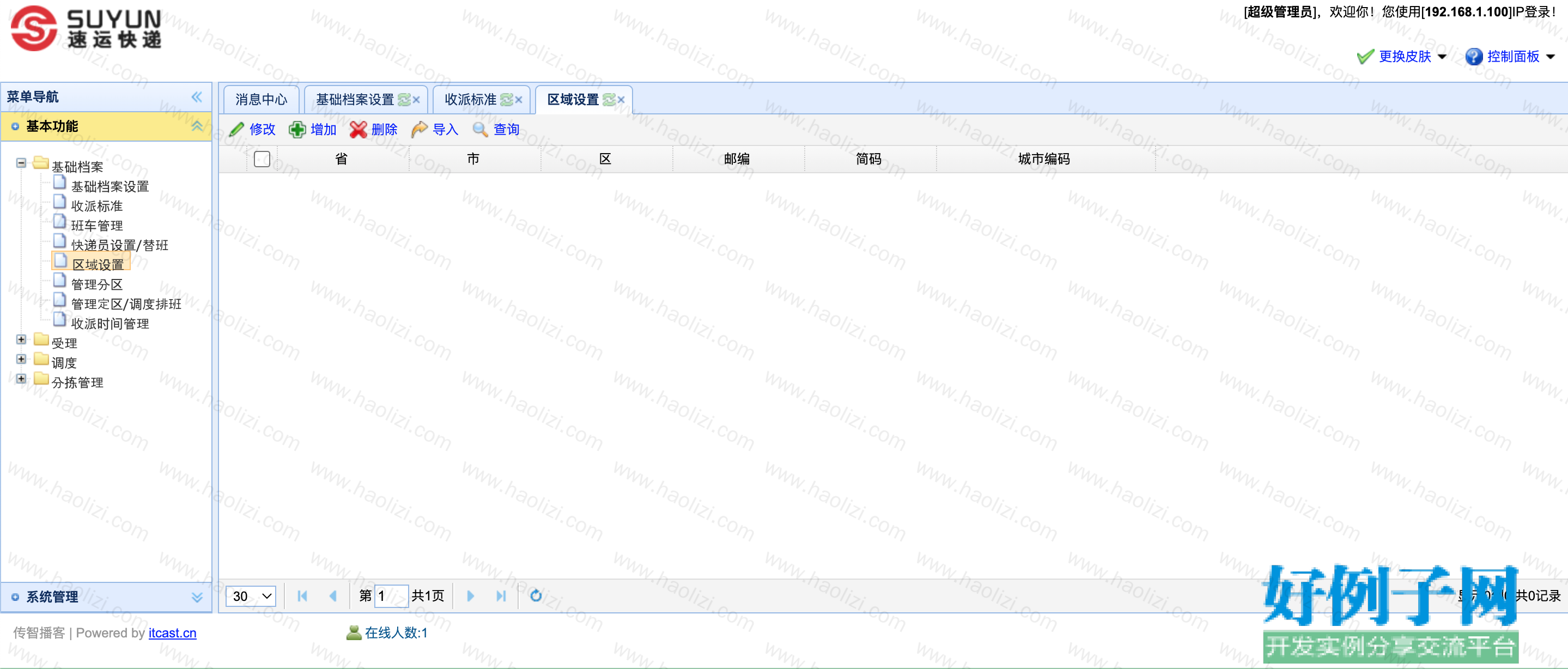Open the 更换皮肤 skin dropdown

(x=1402, y=57)
